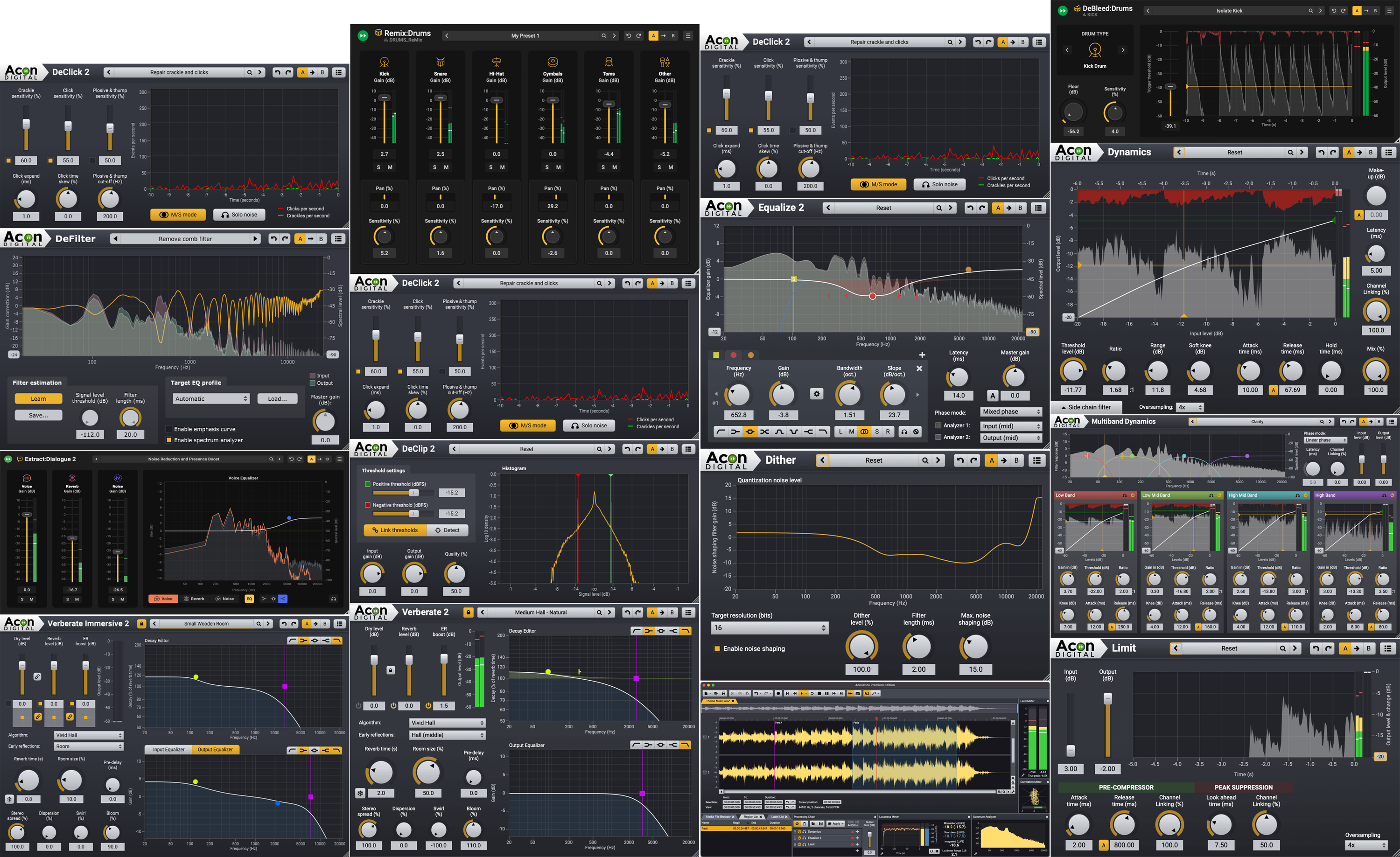This screenshot has height=857, width=1400.
Task: Click the Toms gain fader in Remix:Drums
Action: point(609,104)
